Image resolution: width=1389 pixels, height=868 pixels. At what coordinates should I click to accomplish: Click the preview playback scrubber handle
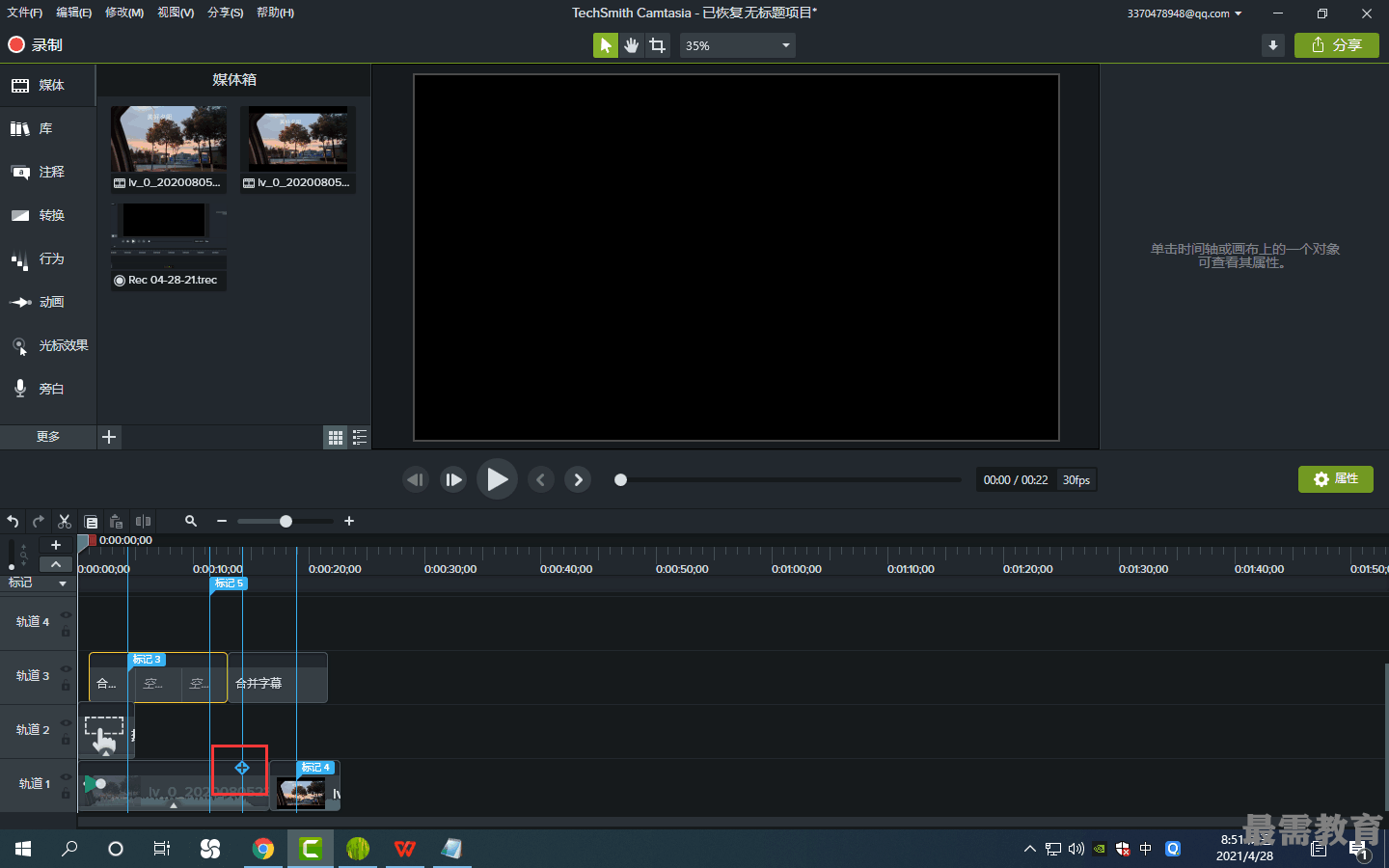621,479
